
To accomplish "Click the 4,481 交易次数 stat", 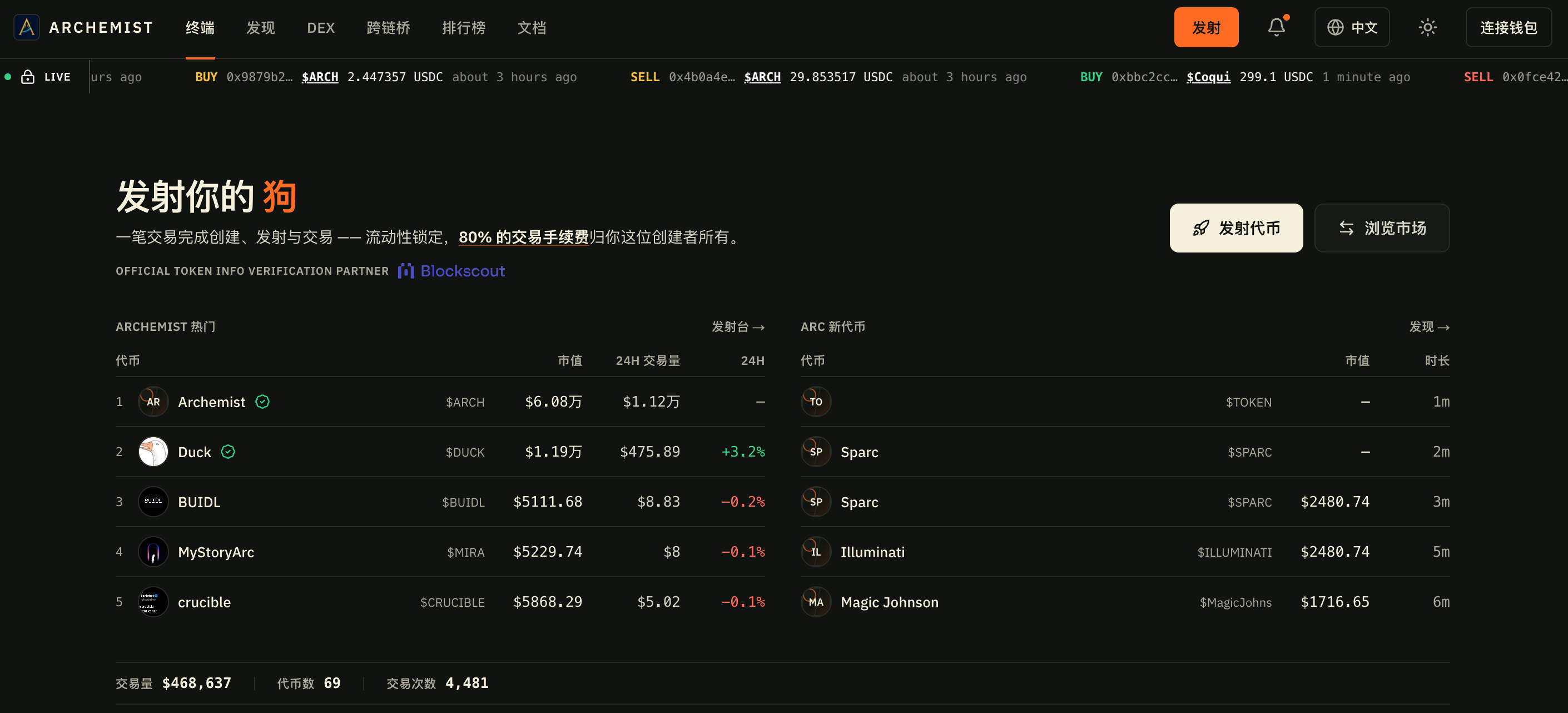I will (467, 682).
